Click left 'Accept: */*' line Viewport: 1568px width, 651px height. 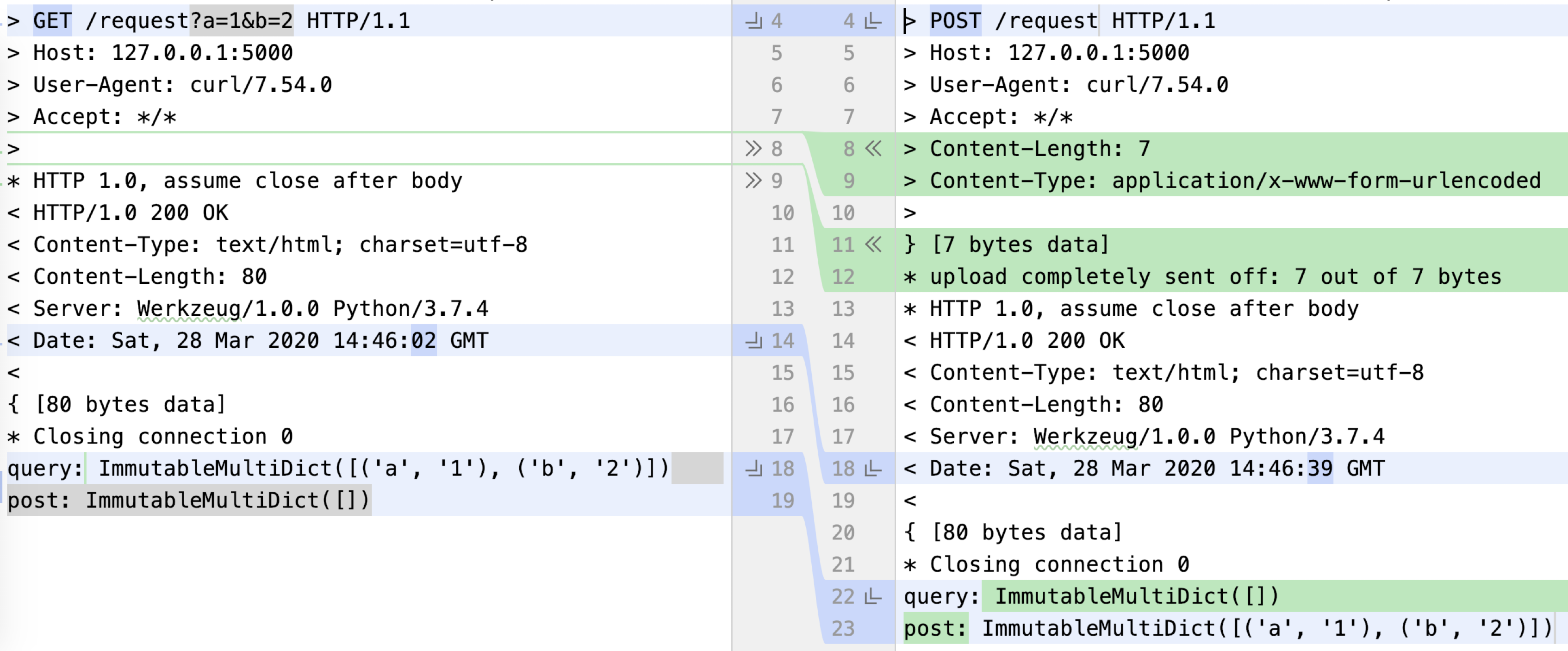92,116
